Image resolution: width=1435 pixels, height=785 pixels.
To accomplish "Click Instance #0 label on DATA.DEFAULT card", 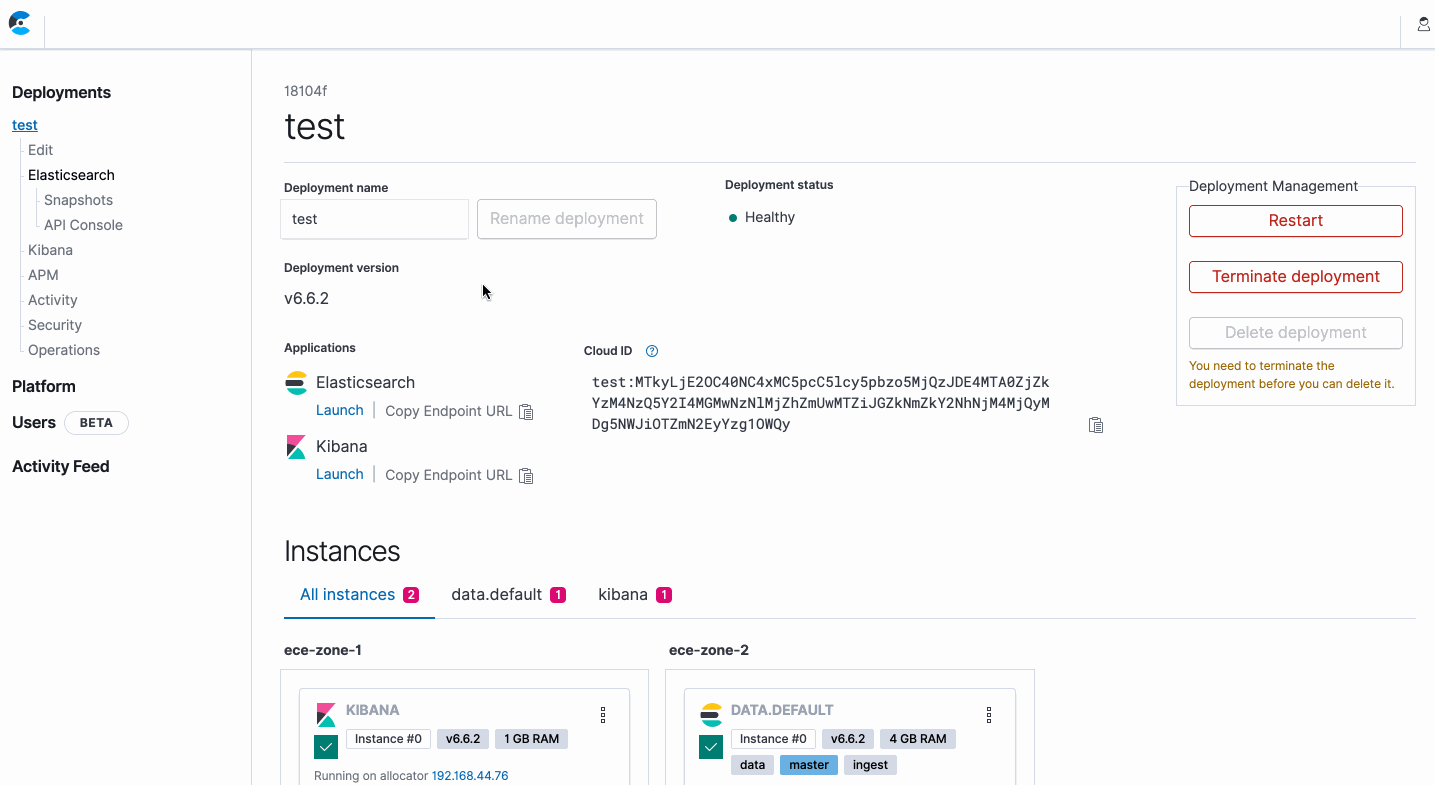I will coord(773,739).
